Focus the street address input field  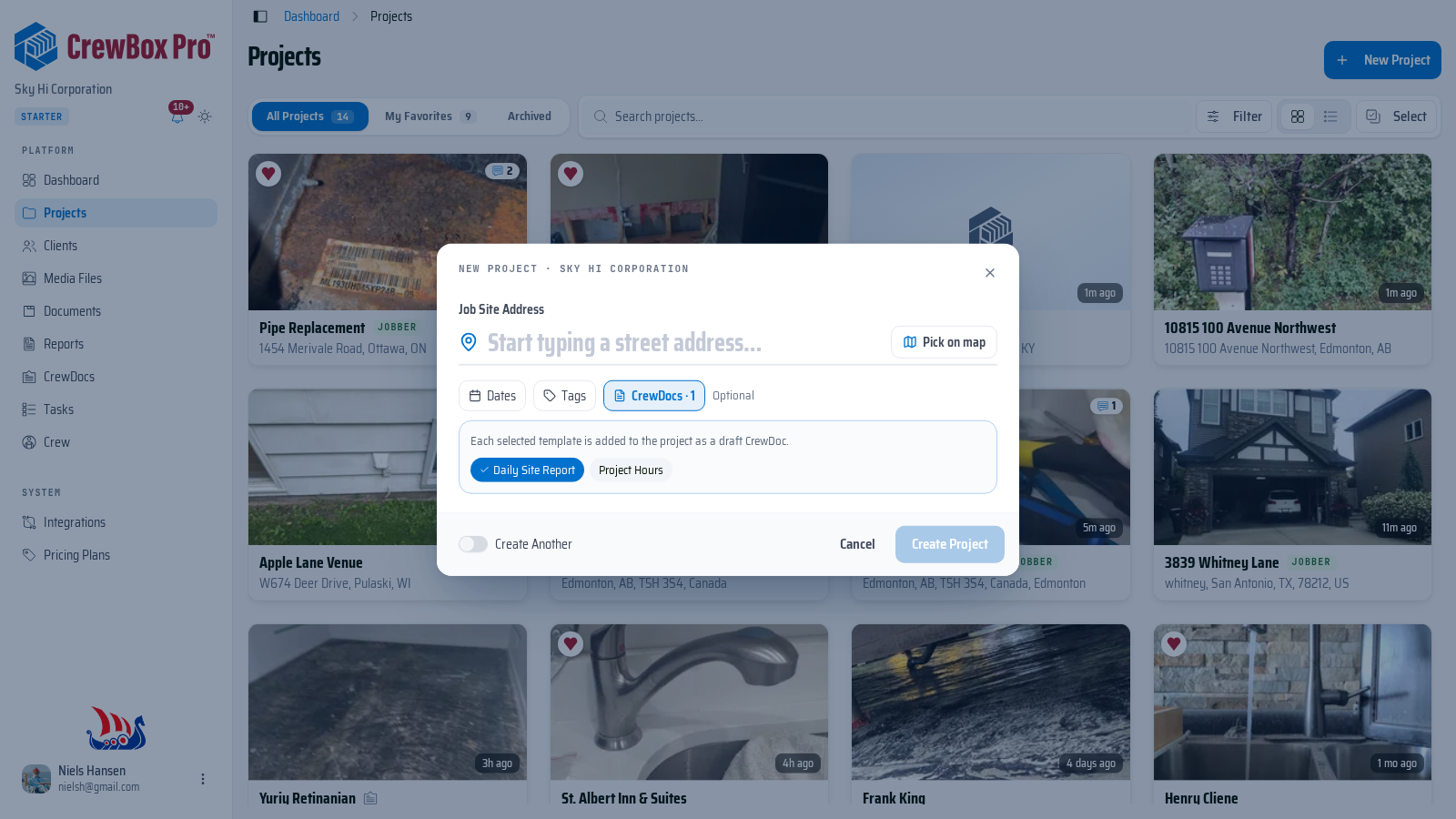click(682, 342)
